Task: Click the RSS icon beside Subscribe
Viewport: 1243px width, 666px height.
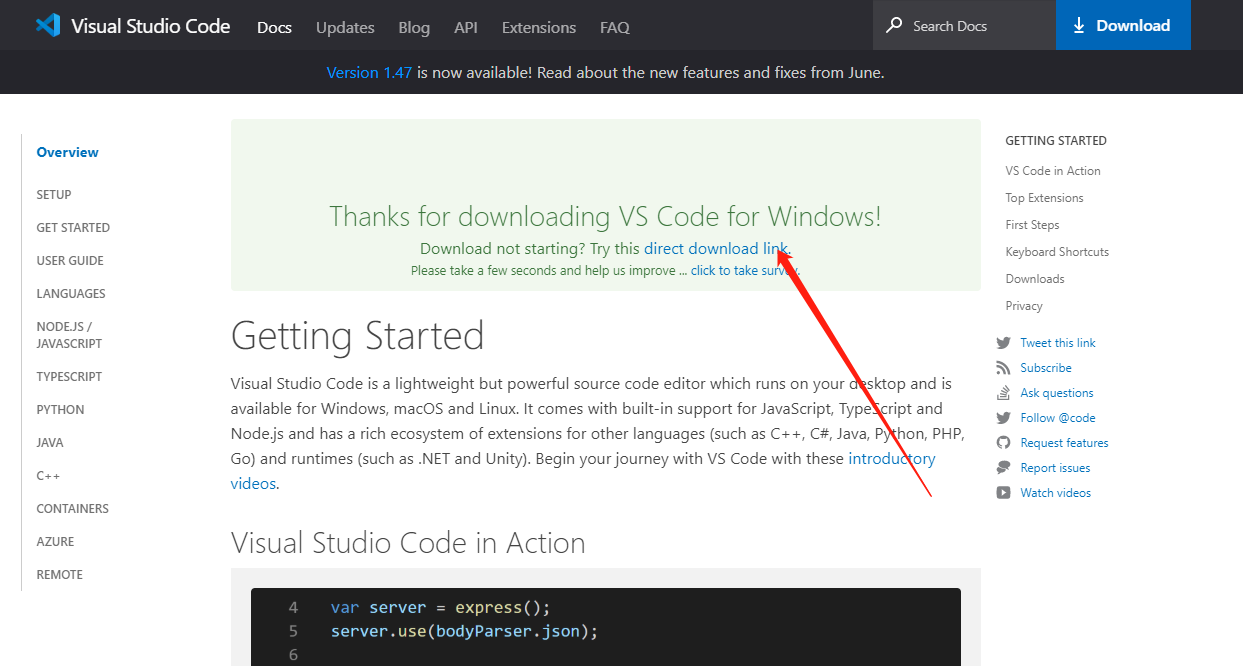Action: click(1003, 368)
